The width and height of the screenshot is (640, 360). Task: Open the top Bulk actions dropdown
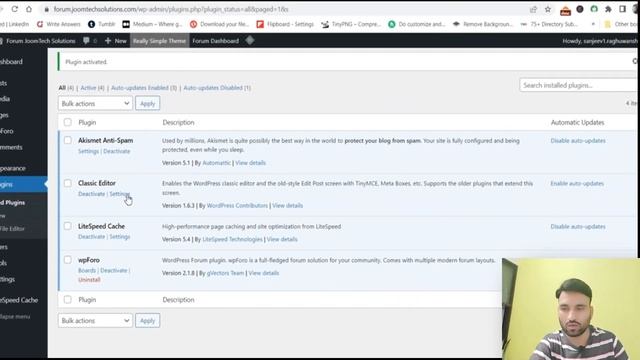coord(96,103)
